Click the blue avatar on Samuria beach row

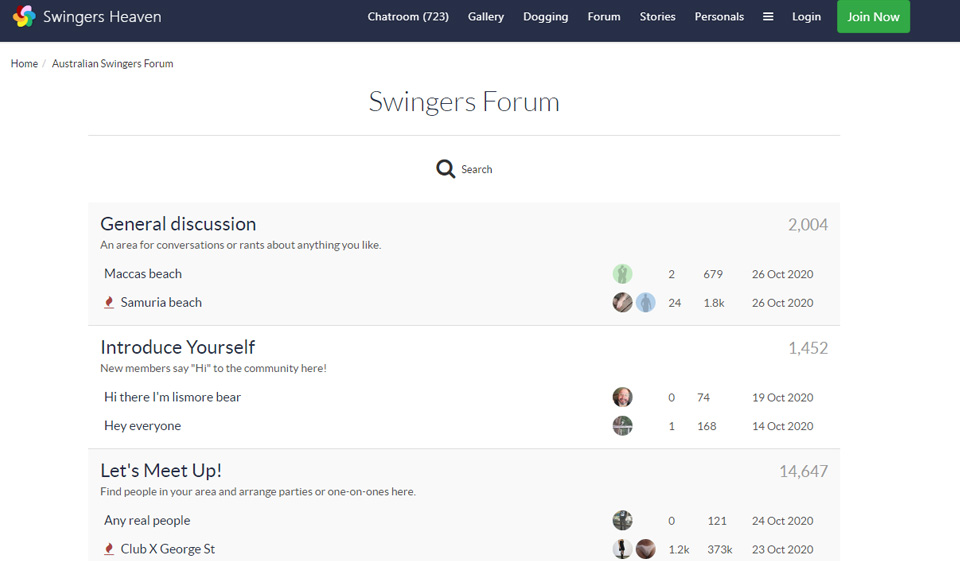pos(646,302)
